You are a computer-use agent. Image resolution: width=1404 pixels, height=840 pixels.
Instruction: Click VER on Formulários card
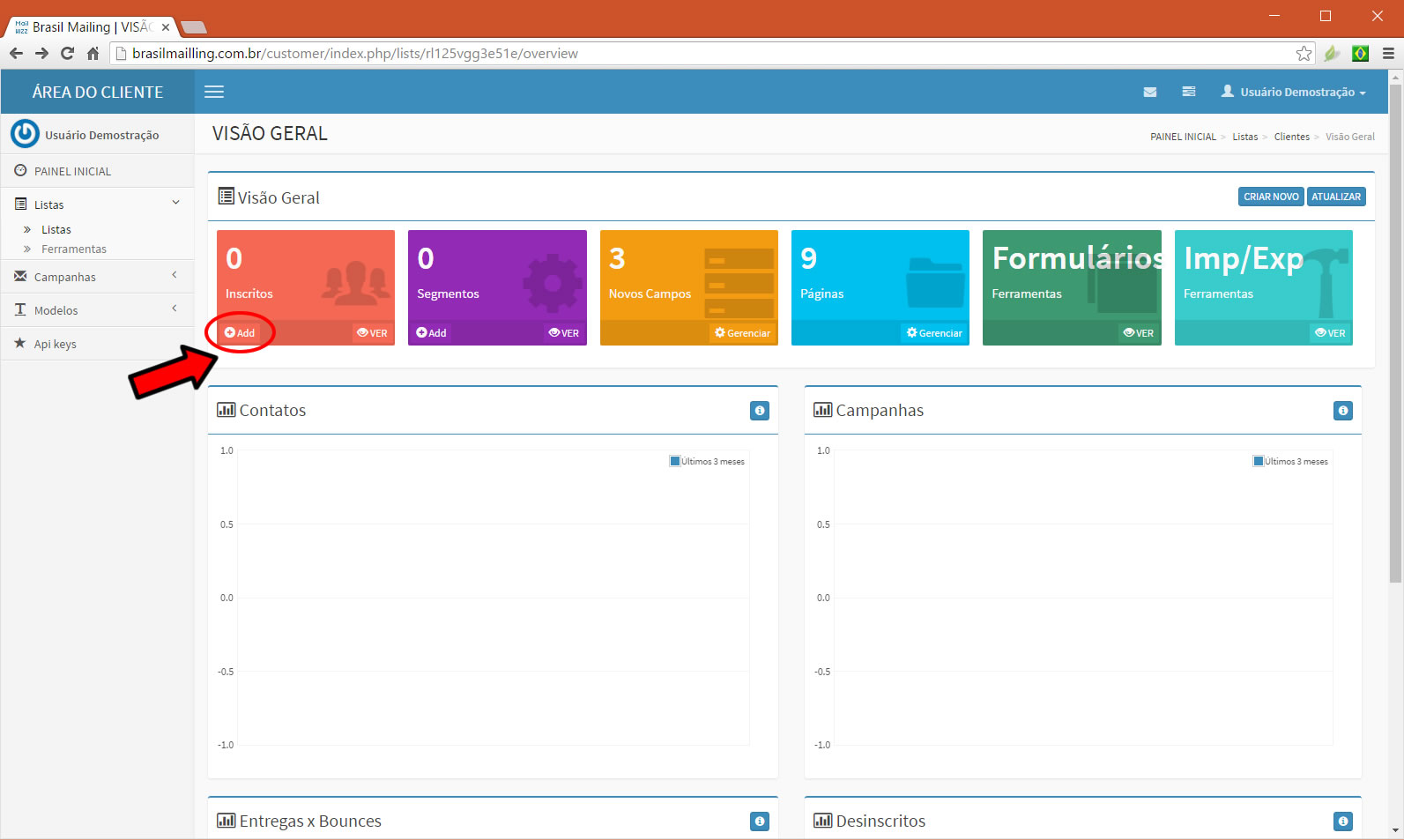pyautogui.click(x=1139, y=333)
